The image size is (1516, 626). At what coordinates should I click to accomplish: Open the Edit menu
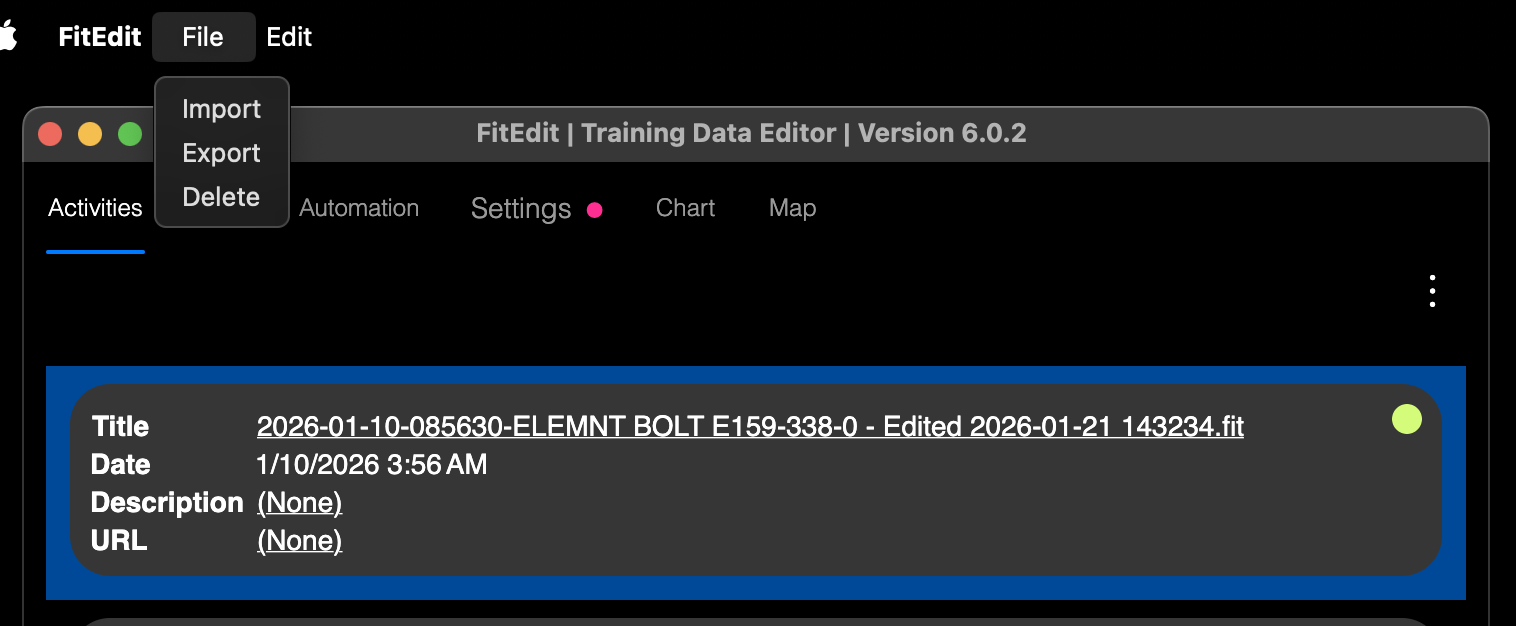(289, 36)
